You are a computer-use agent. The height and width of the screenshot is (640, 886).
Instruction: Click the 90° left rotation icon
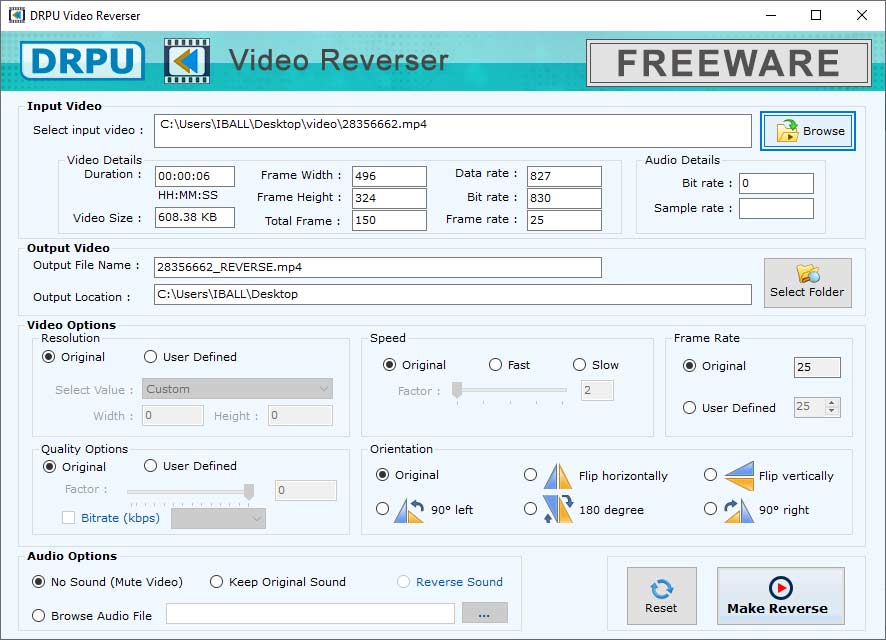pyautogui.click(x=409, y=510)
